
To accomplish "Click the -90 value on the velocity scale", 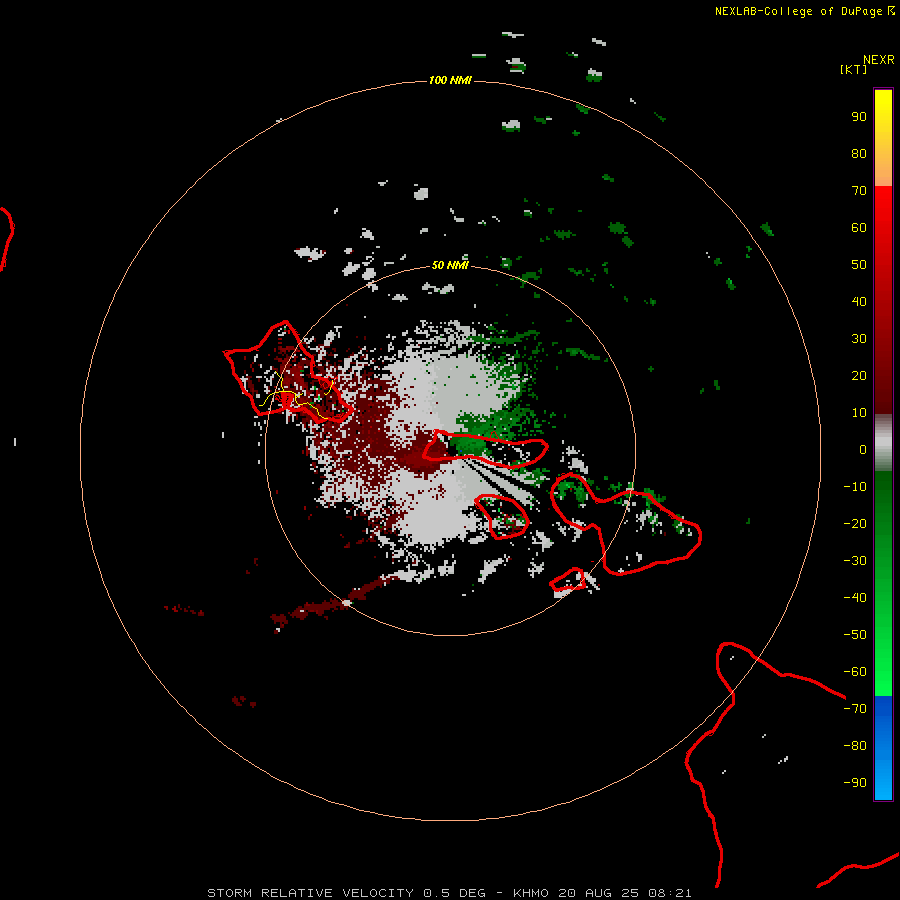I will point(855,783).
